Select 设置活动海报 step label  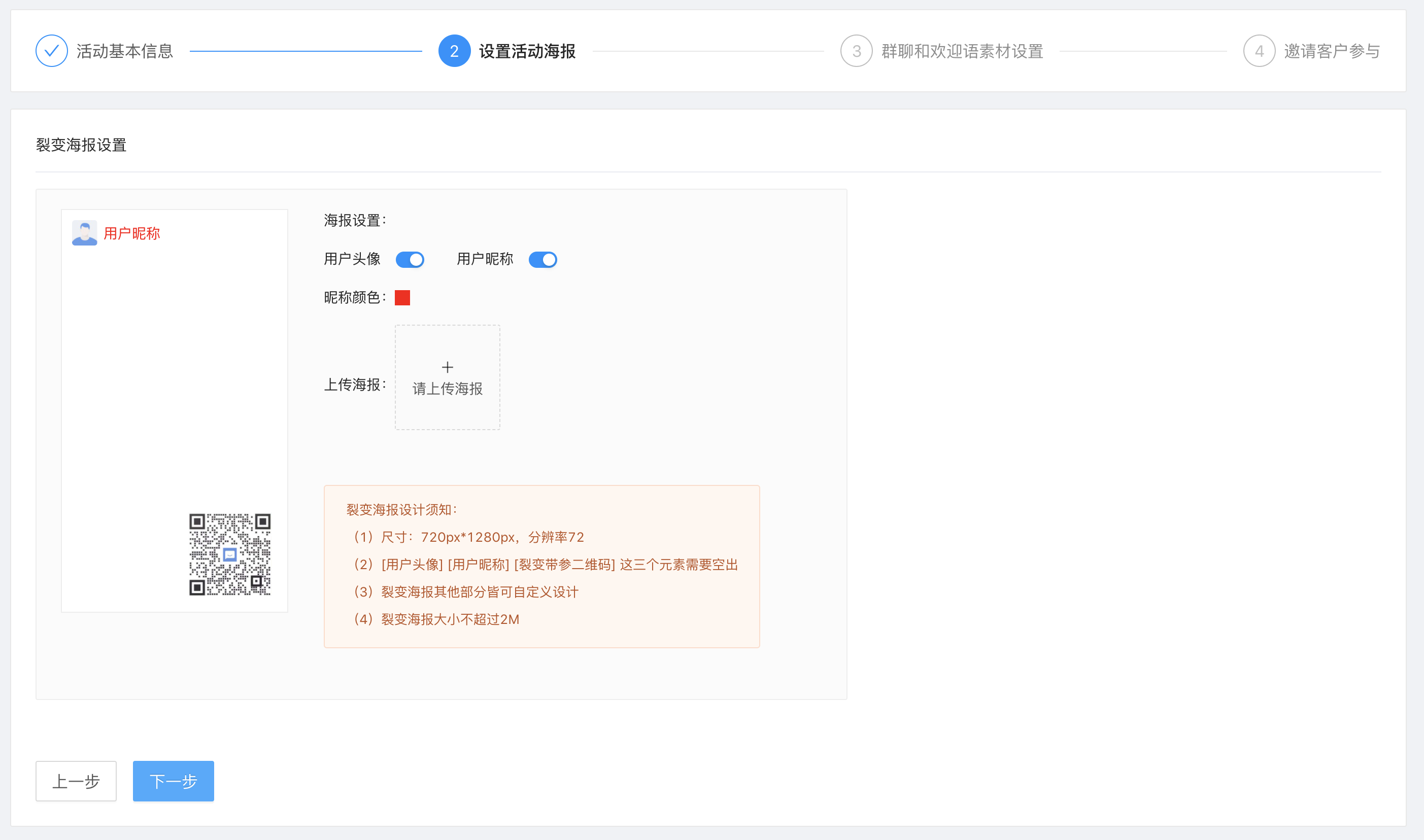[527, 52]
